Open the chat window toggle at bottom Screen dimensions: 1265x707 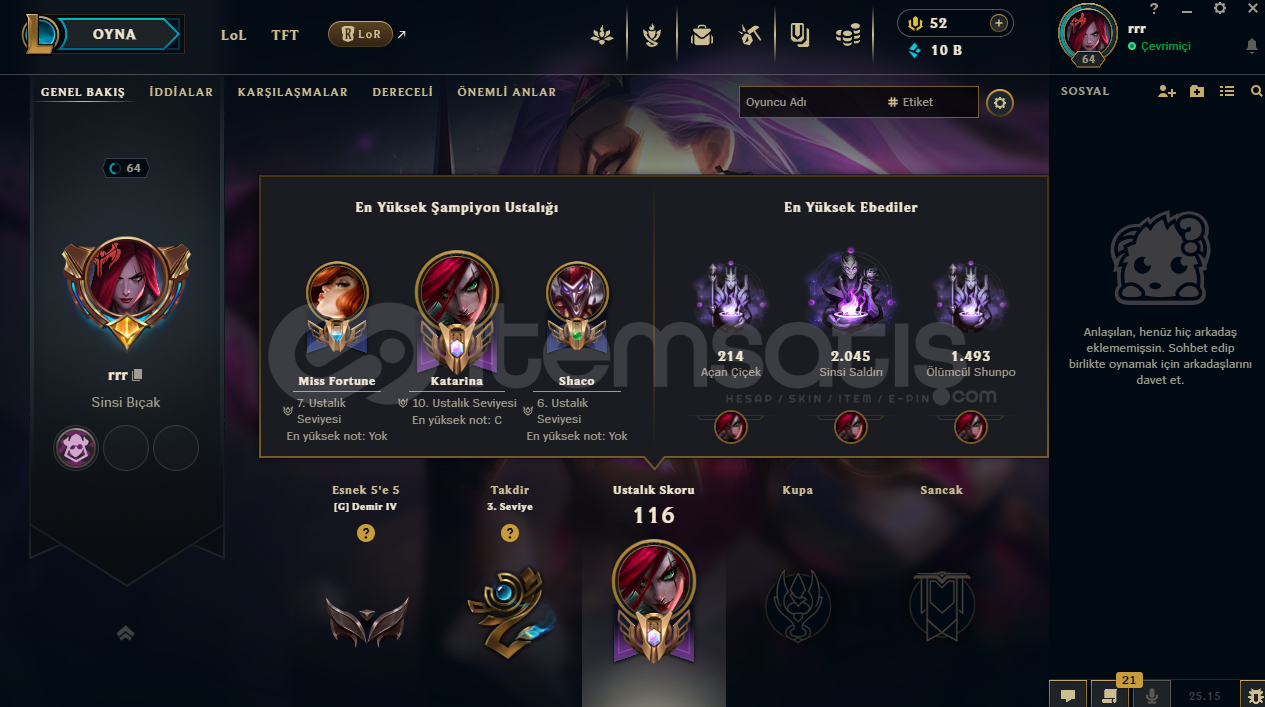tap(1067, 695)
